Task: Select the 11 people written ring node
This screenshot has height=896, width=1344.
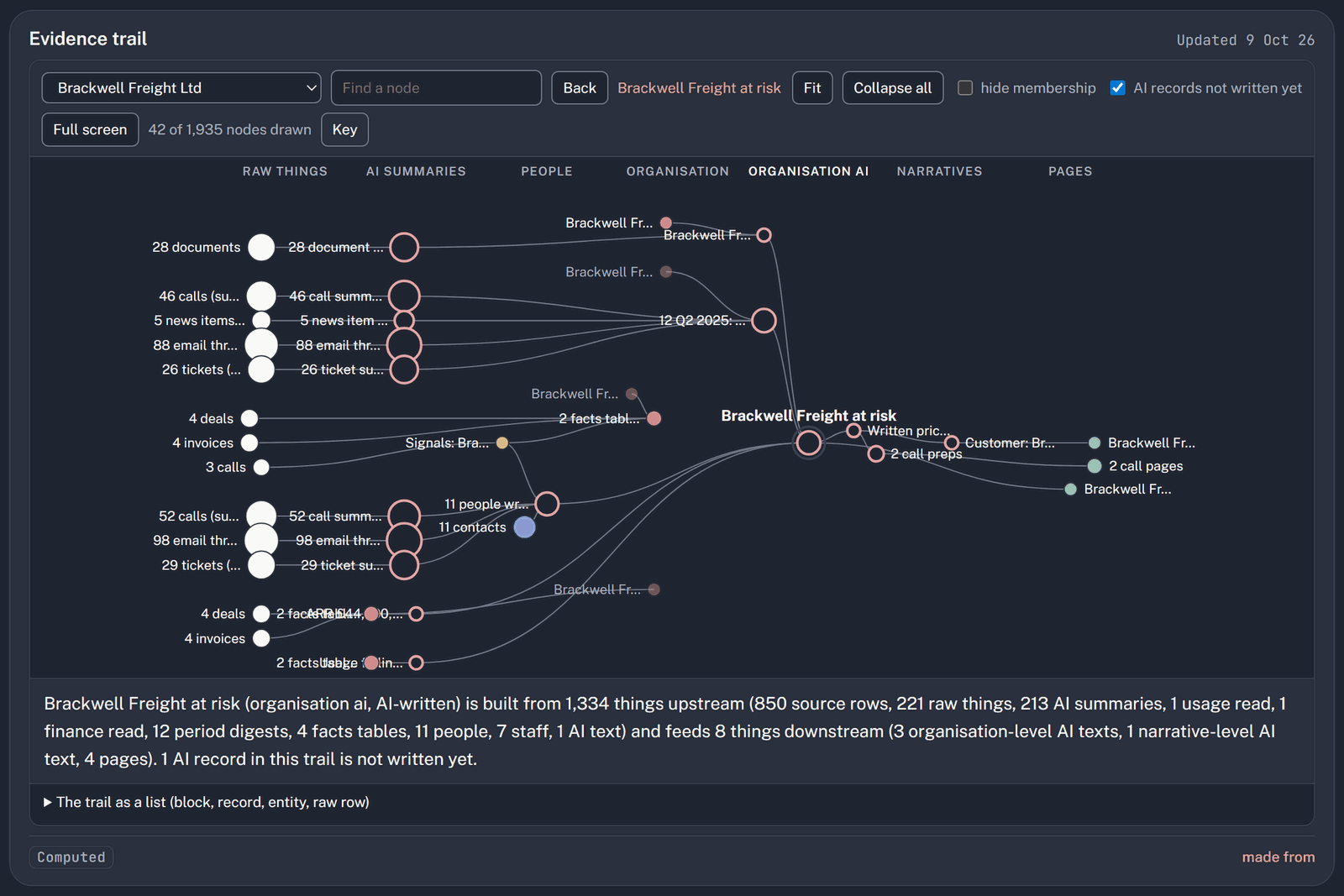Action: [x=547, y=504]
